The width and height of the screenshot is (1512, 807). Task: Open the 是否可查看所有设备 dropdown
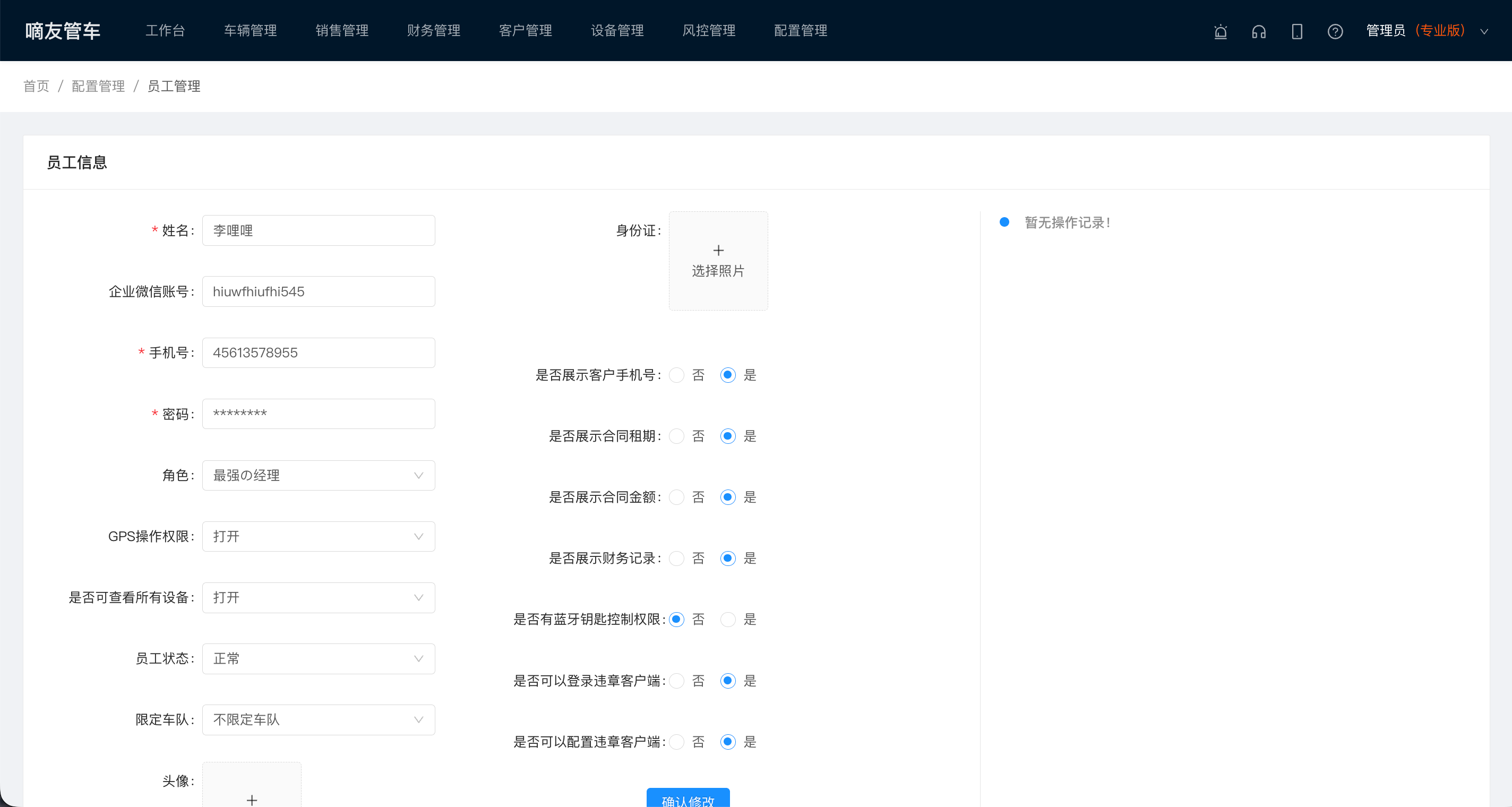click(318, 597)
